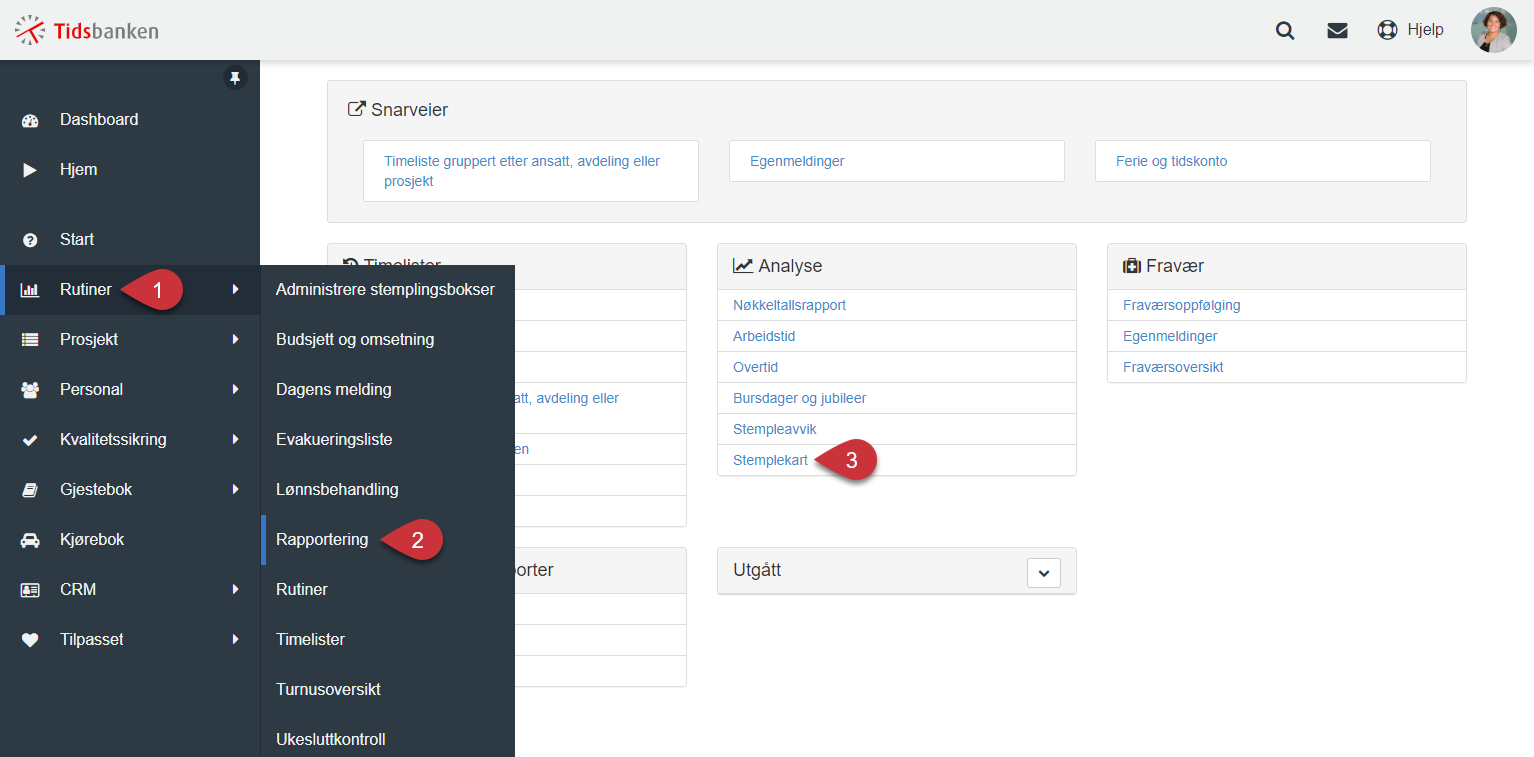Click the Snarveier external link icon
The width and height of the screenshot is (1534, 757).
(356, 109)
